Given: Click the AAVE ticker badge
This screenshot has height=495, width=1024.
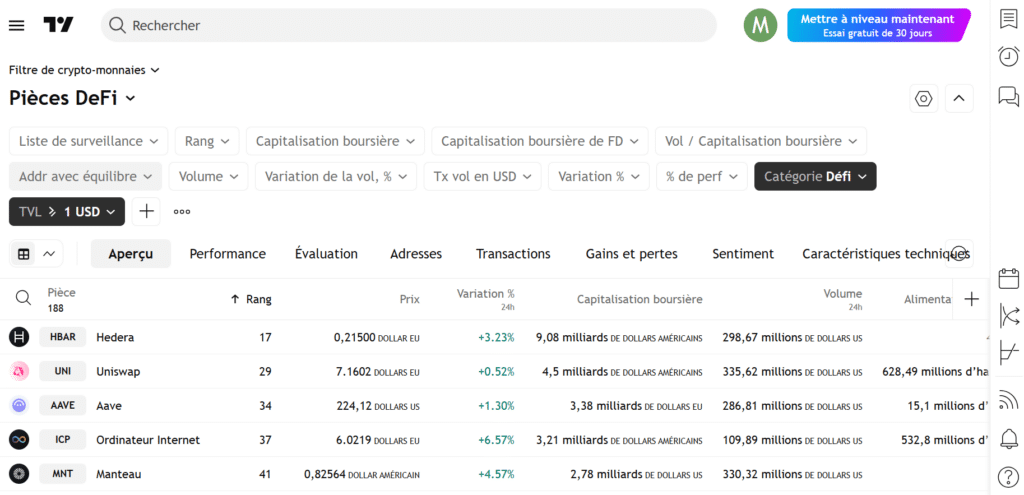Looking at the screenshot, I should coord(63,406).
